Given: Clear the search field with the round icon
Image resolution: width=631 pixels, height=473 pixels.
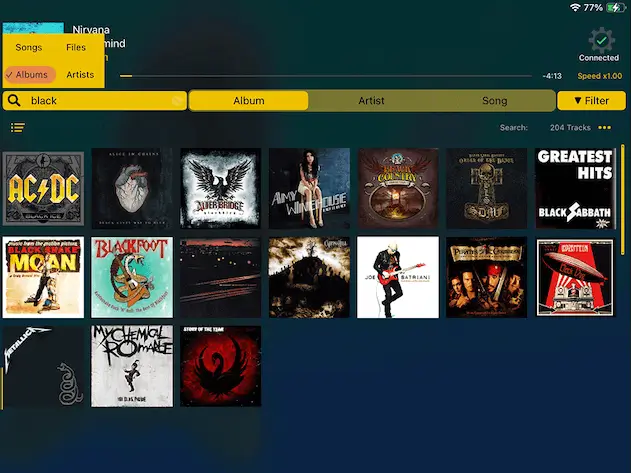Looking at the screenshot, I should tap(177, 101).
